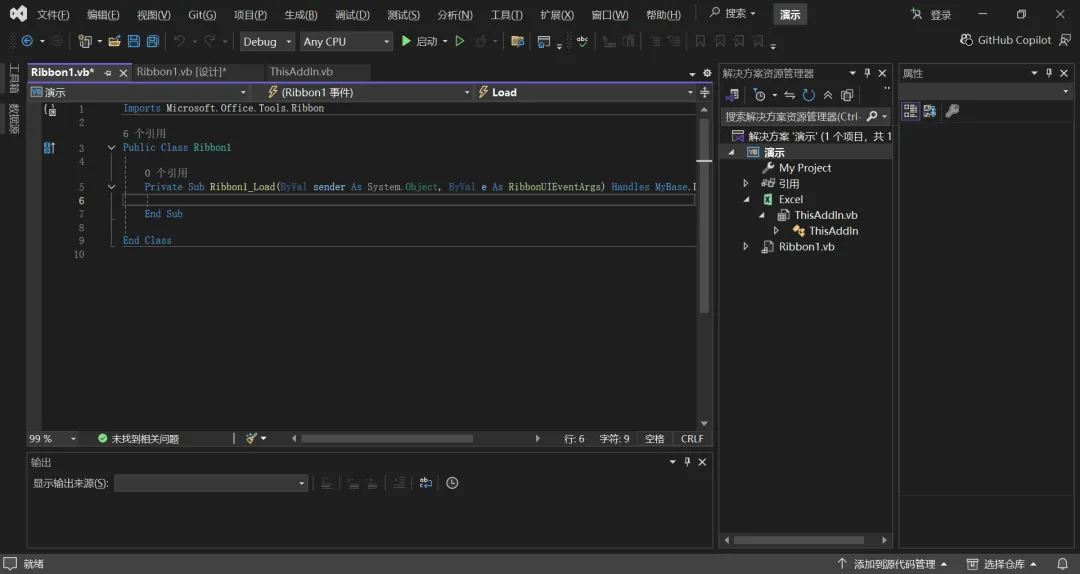Click the GitHub Copilot button
The height and width of the screenshot is (574, 1080).
[x=1005, y=40]
